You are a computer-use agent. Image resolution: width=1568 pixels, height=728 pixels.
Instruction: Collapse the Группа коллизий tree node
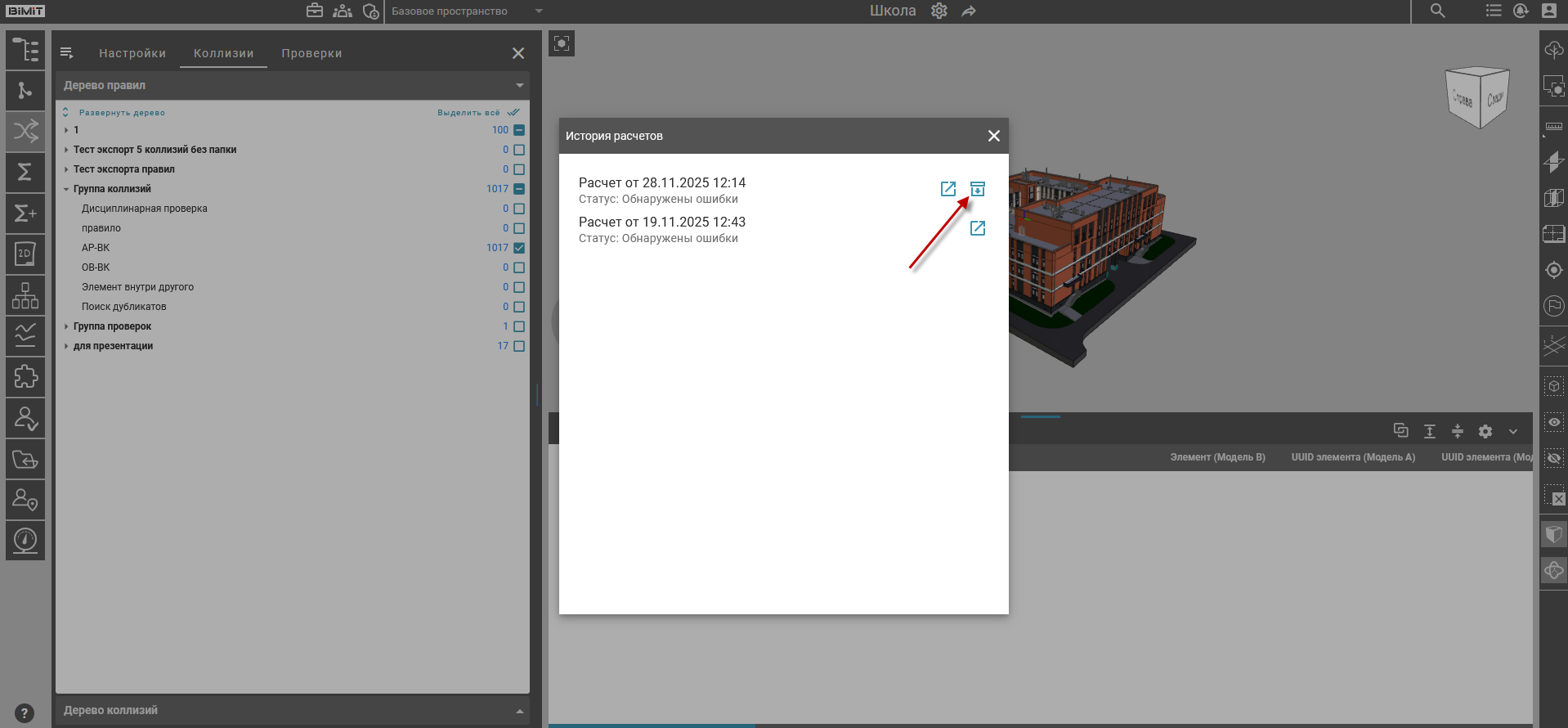coord(66,189)
